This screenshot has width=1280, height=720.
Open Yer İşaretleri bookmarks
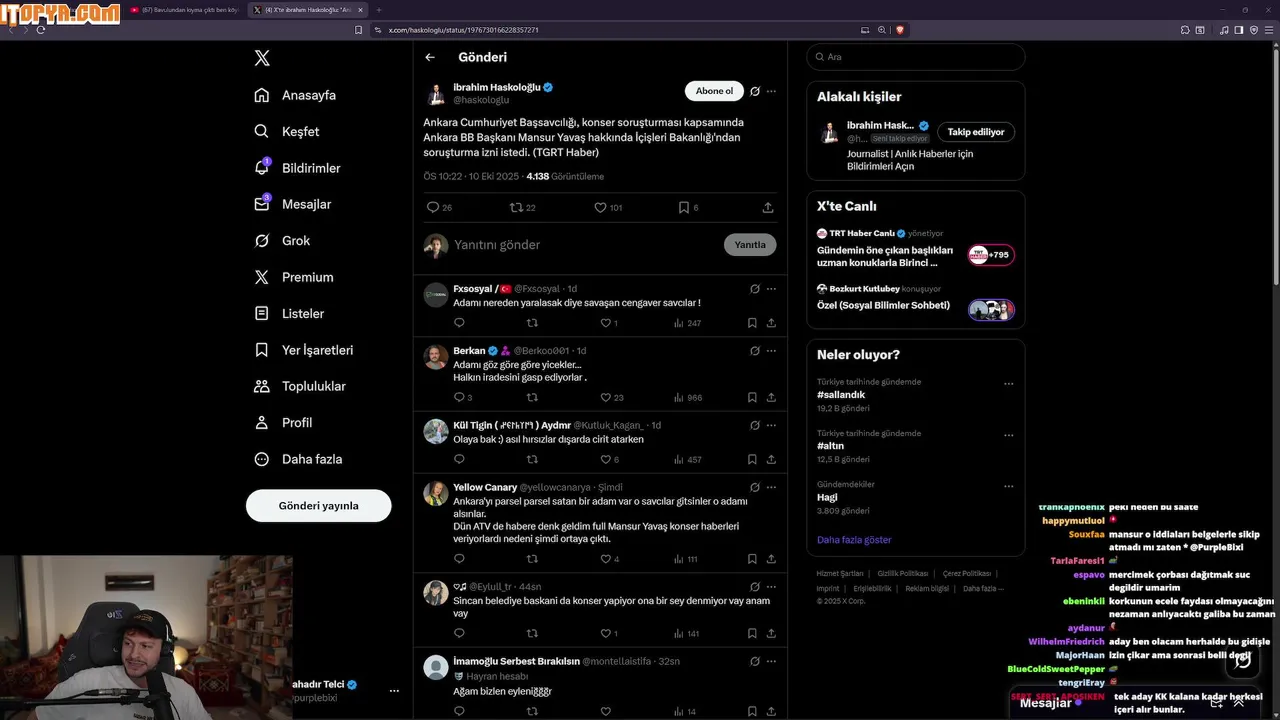[x=304, y=350]
